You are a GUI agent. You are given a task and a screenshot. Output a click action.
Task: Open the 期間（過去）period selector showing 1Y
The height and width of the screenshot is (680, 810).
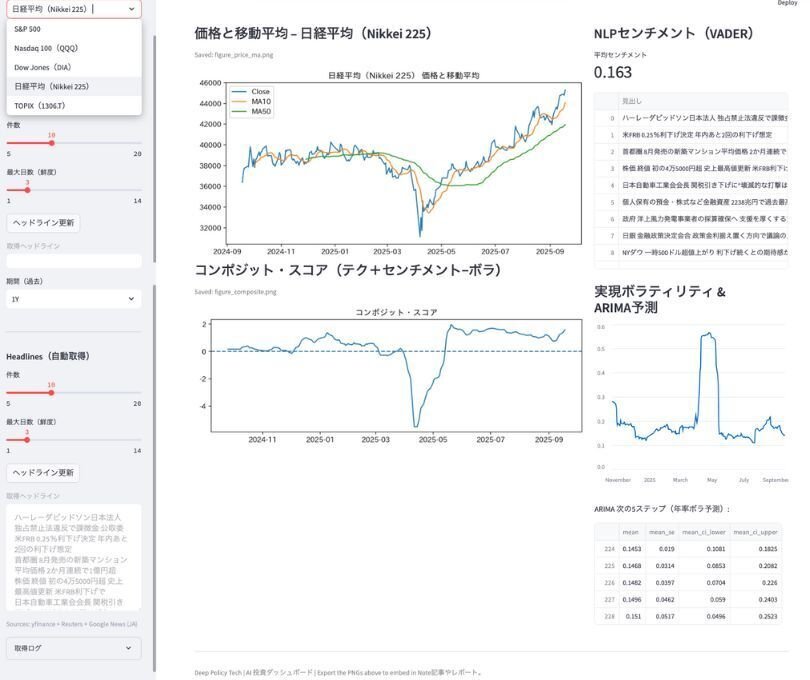coord(75,300)
